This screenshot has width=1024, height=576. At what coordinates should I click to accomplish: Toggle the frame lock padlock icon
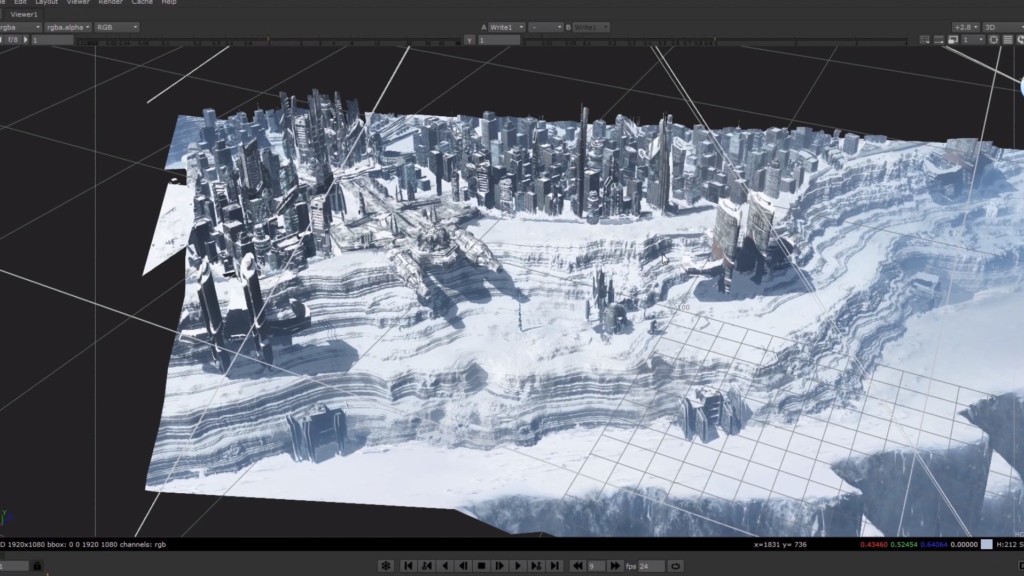(x=37, y=566)
